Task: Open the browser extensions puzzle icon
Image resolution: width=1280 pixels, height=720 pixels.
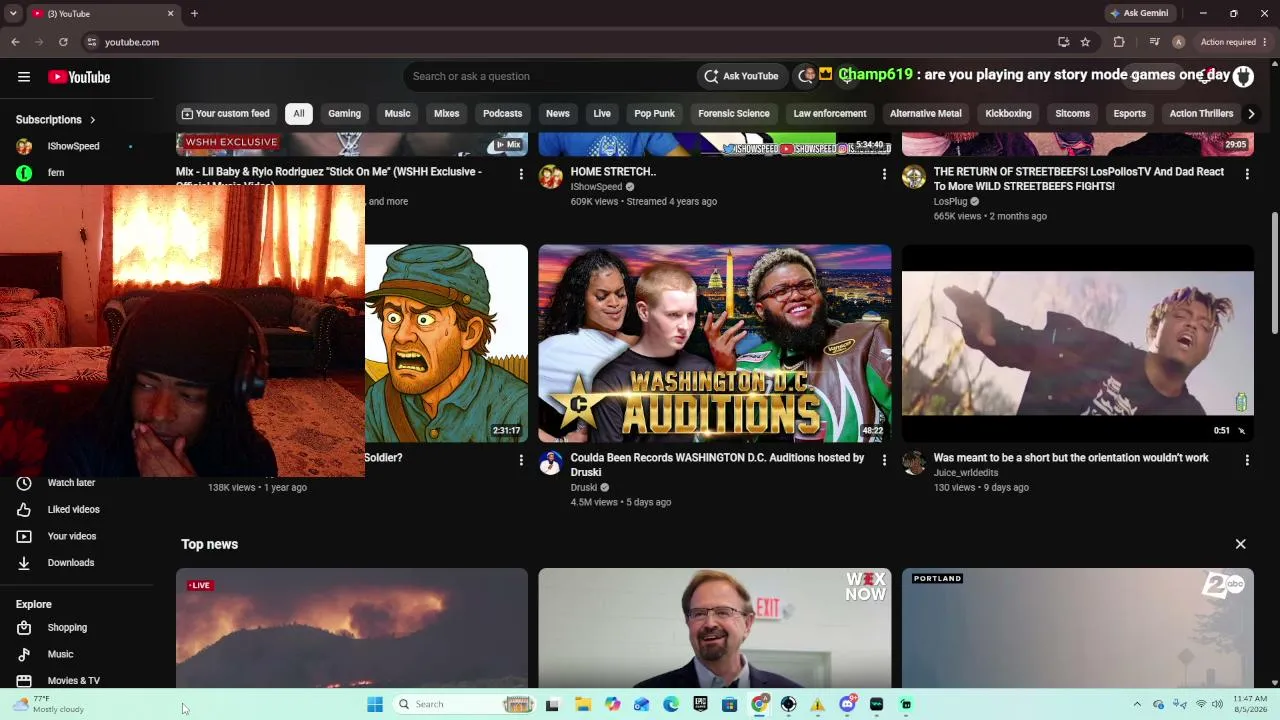Action: pyautogui.click(x=1119, y=42)
